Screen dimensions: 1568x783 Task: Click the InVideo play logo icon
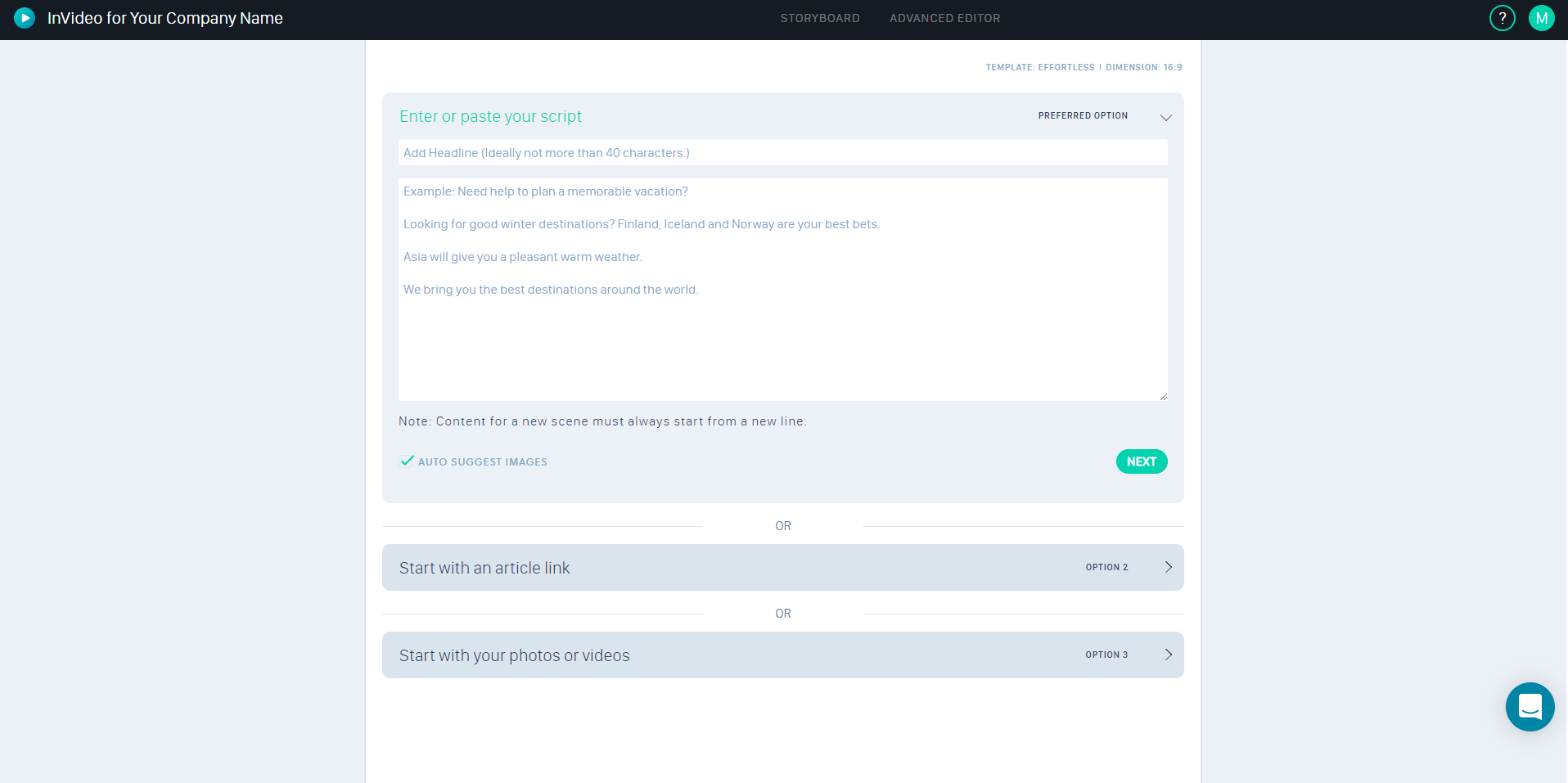click(x=25, y=18)
